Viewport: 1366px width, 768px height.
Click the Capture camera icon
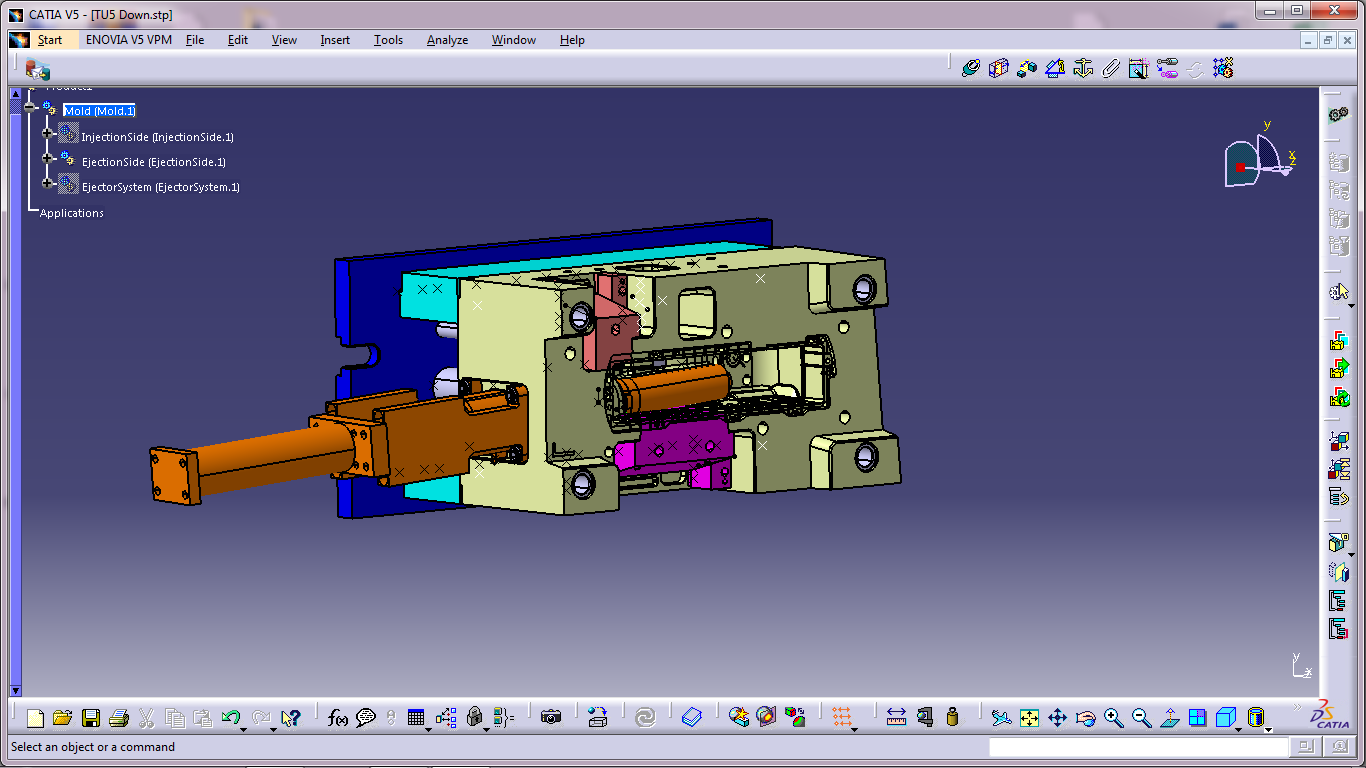[x=551, y=717]
